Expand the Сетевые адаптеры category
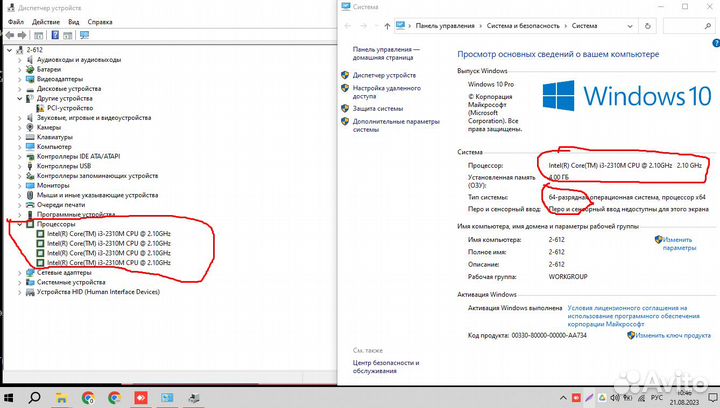Viewport: 720px width, 408px height. (20, 273)
